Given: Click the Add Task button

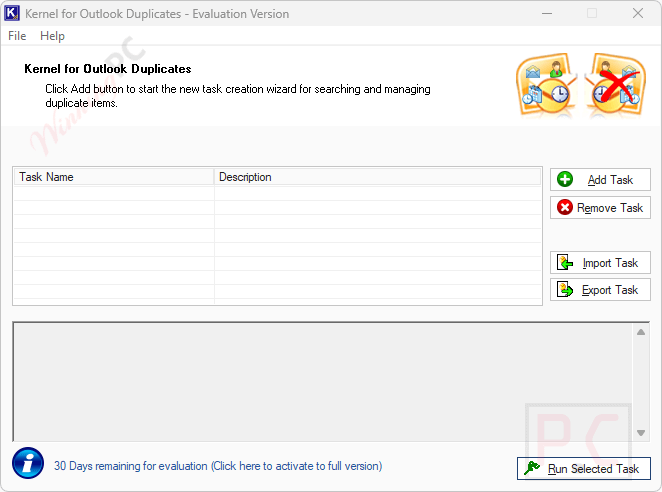Looking at the screenshot, I should pos(600,180).
